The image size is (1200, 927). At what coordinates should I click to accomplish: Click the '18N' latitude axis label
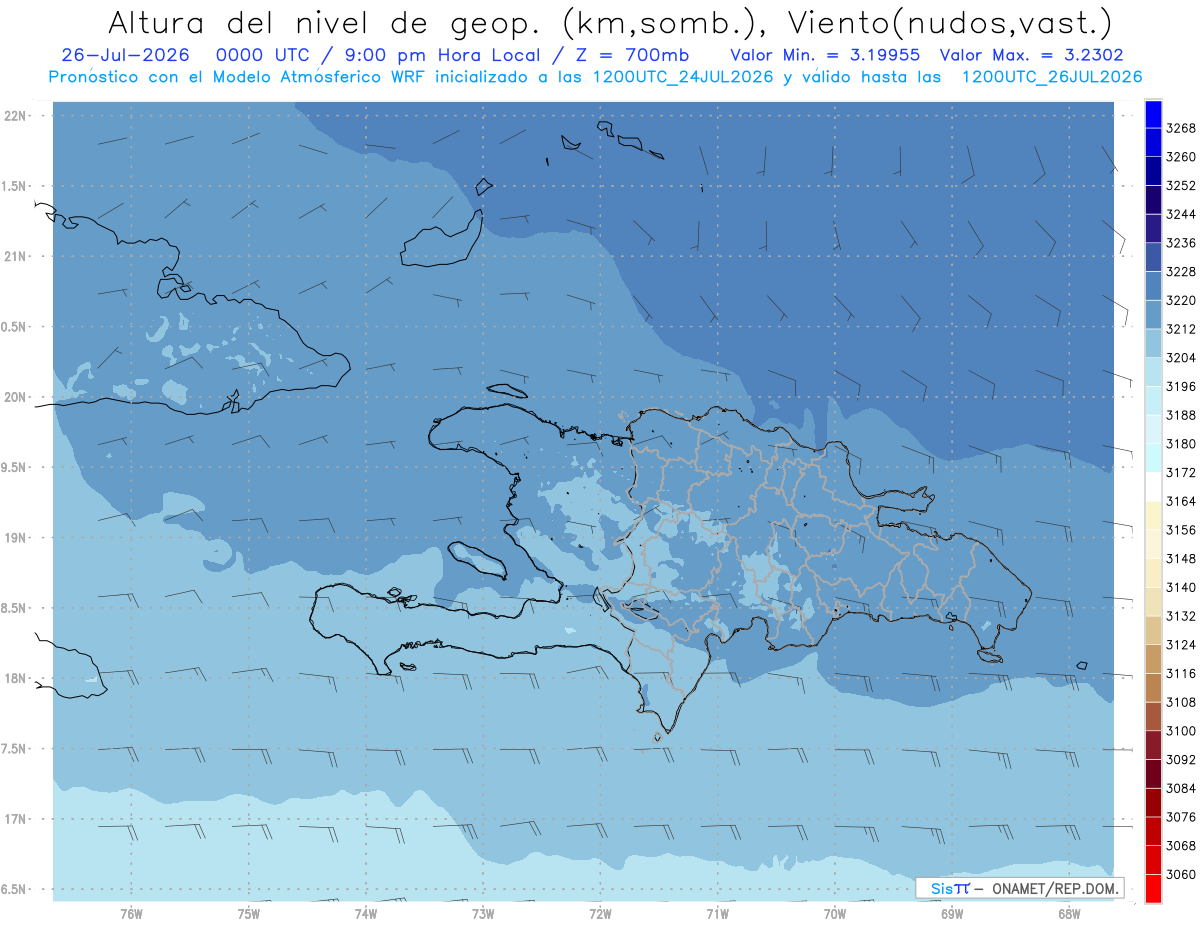click(x=15, y=678)
